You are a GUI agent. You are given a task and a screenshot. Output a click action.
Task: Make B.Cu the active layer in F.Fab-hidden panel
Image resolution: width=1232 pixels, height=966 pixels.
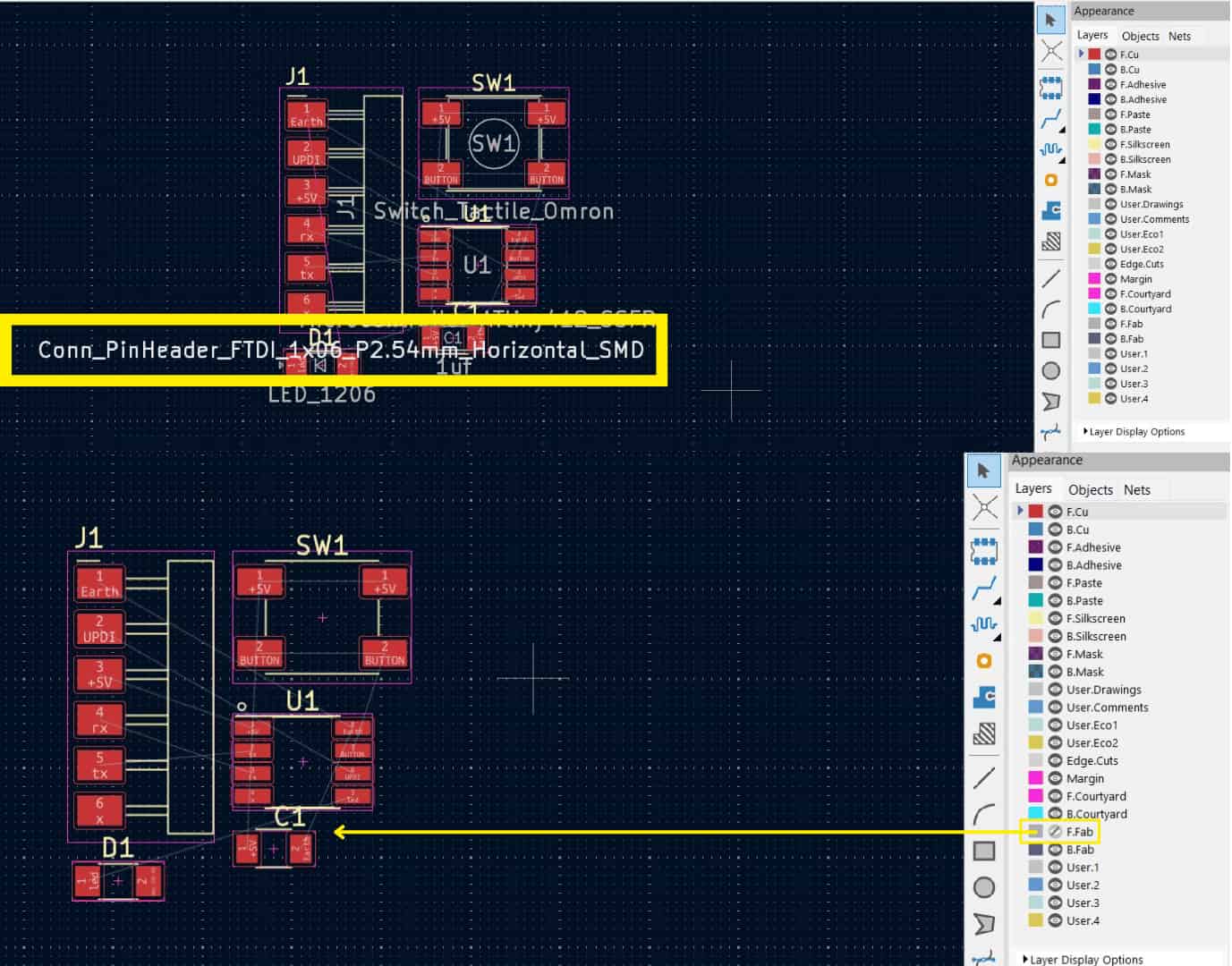[1077, 530]
